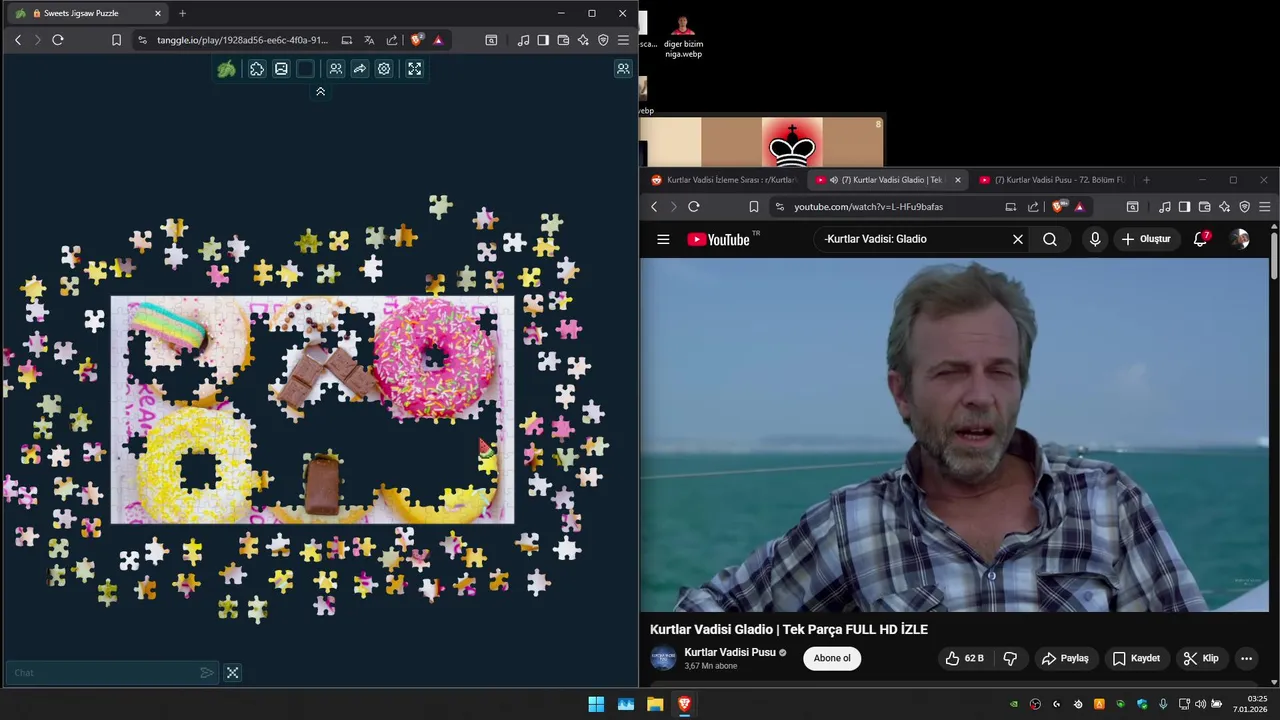Go back in the Tanggle browser window
Image resolution: width=1280 pixels, height=720 pixels.
coord(18,40)
